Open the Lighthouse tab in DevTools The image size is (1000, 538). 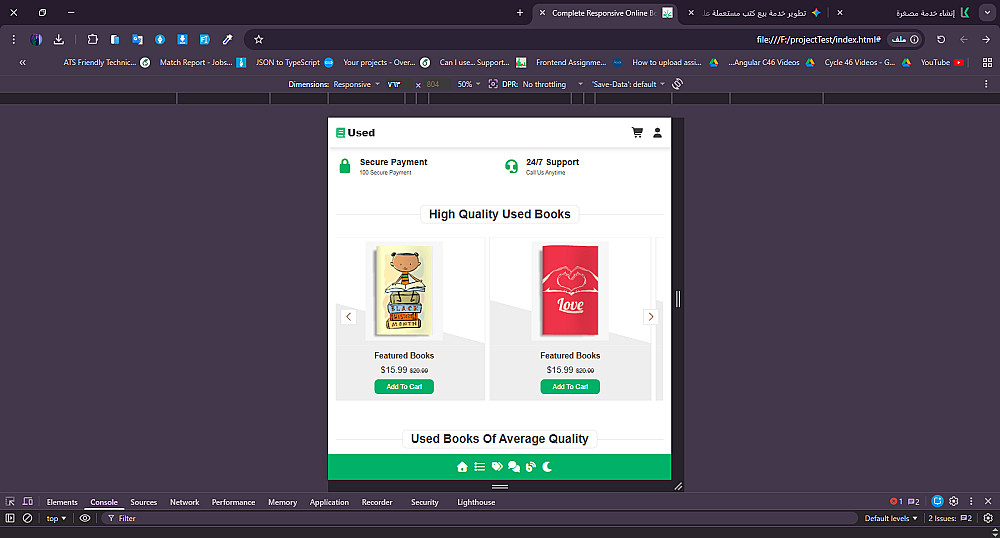click(476, 502)
